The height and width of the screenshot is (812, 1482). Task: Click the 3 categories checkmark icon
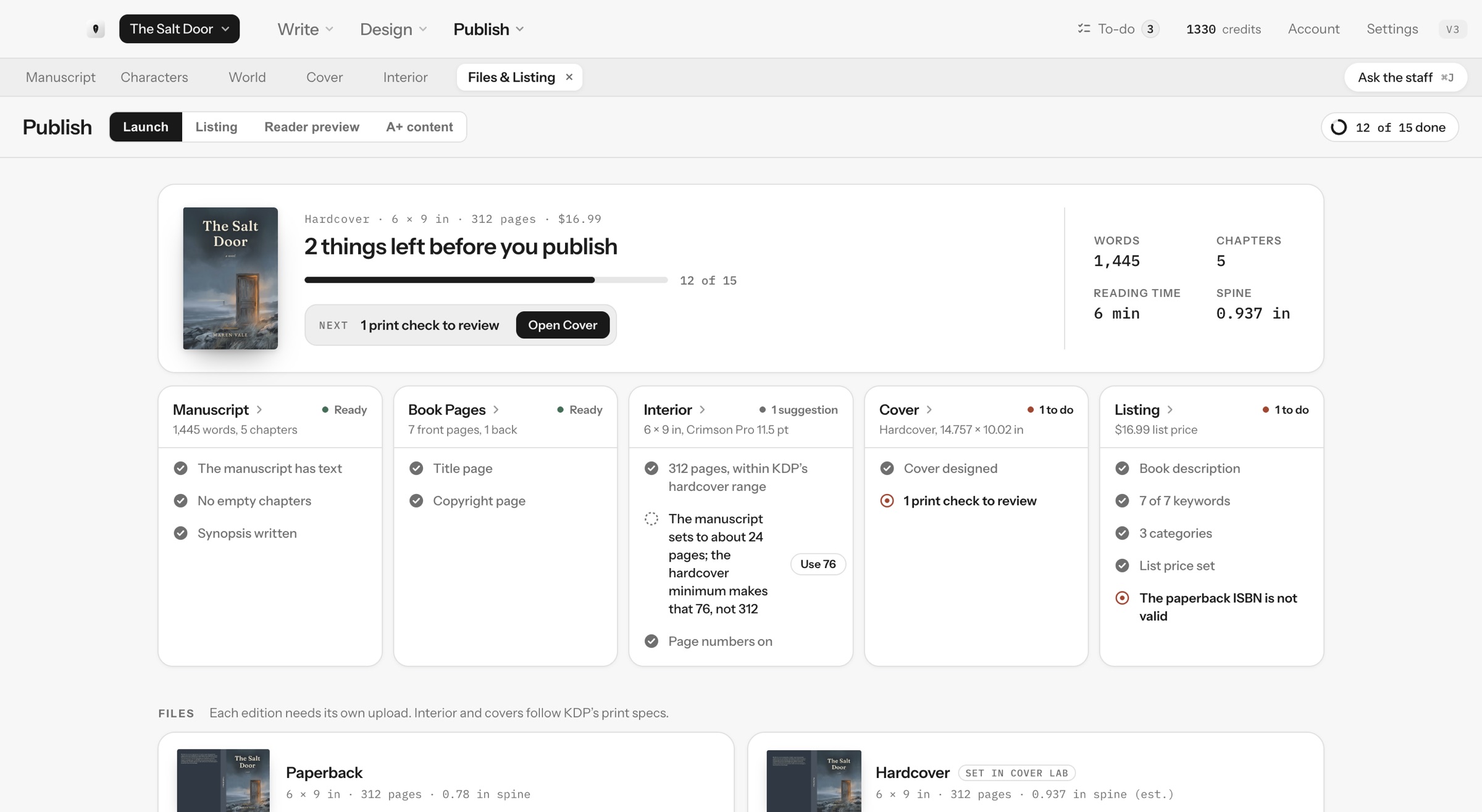(x=1122, y=533)
